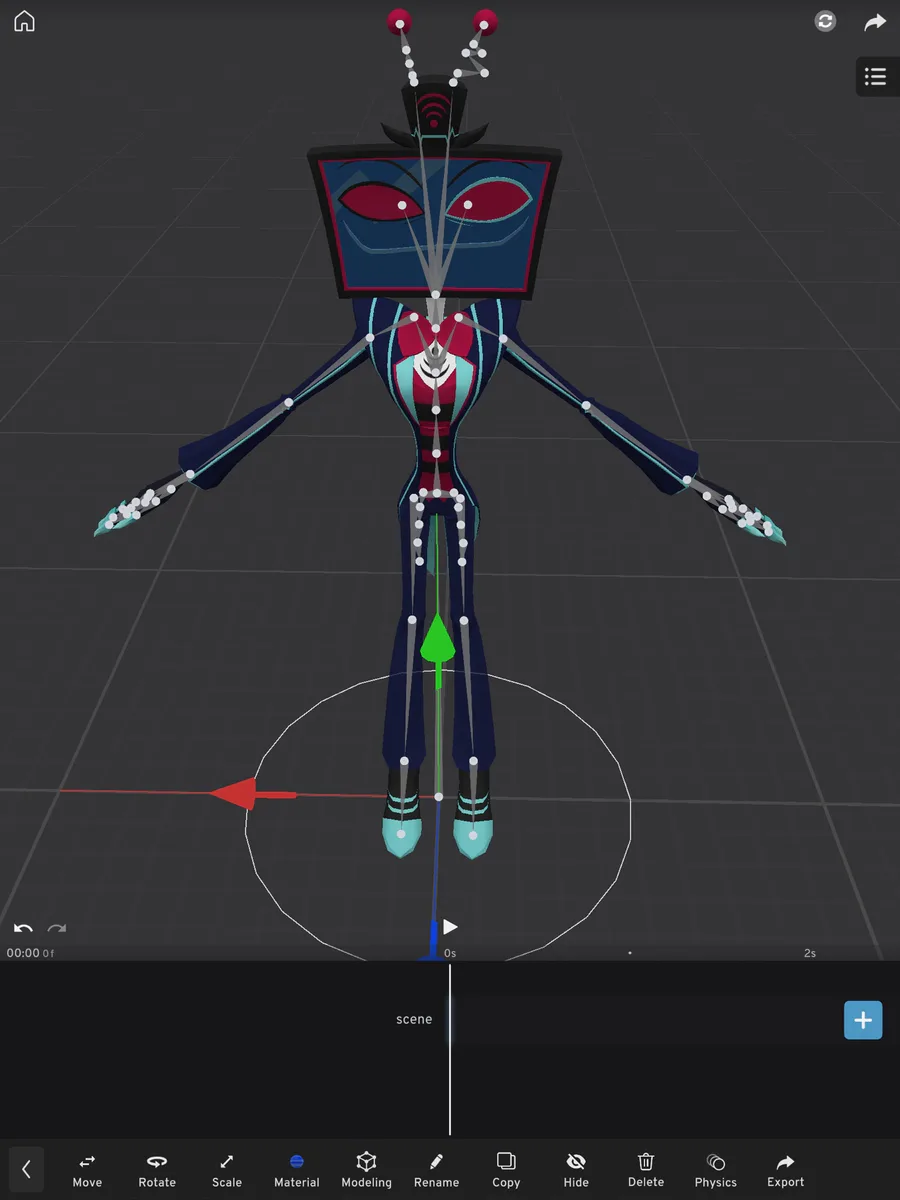Image resolution: width=900 pixels, height=1200 pixels.
Task: Copy the selected object
Action: point(506,1169)
